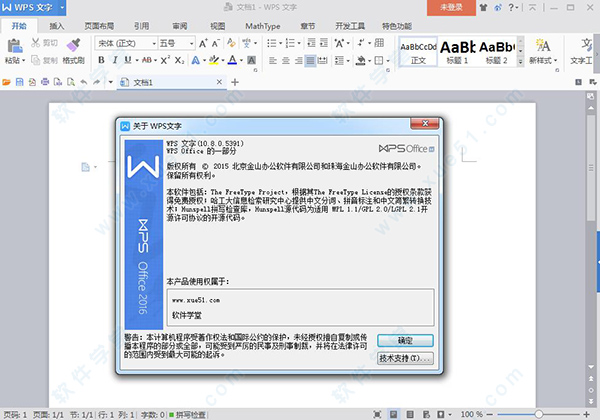Apply character shading icon
Viewport: 600px width, 420px height.
tap(251, 60)
